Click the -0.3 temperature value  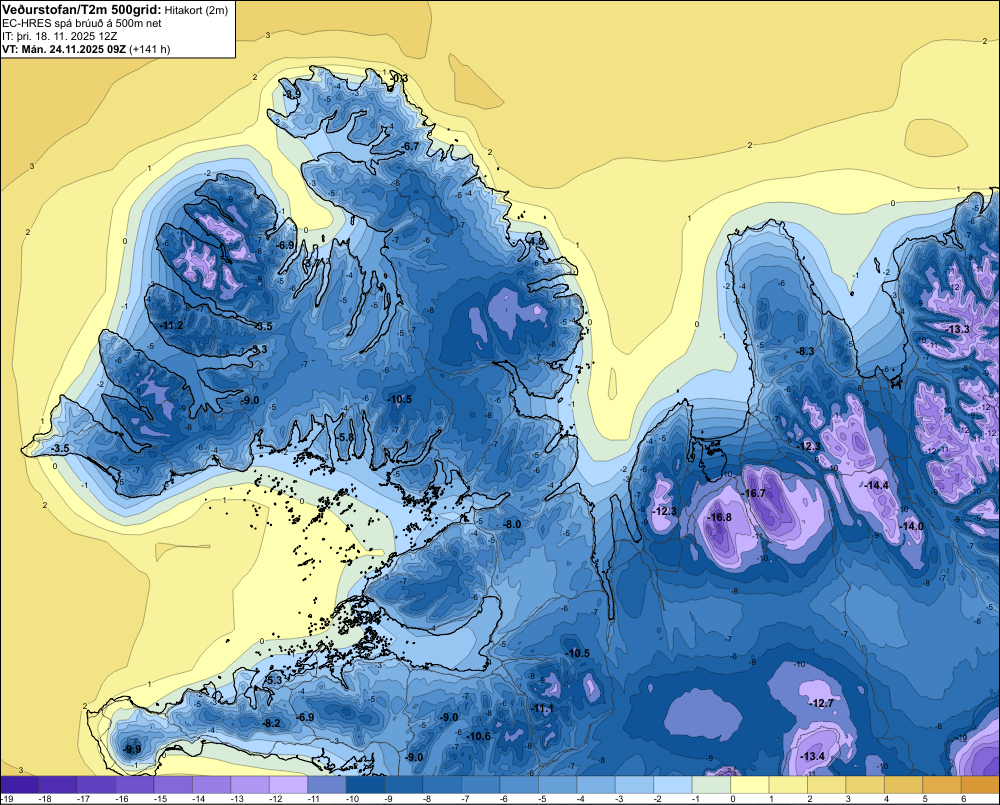(399, 78)
